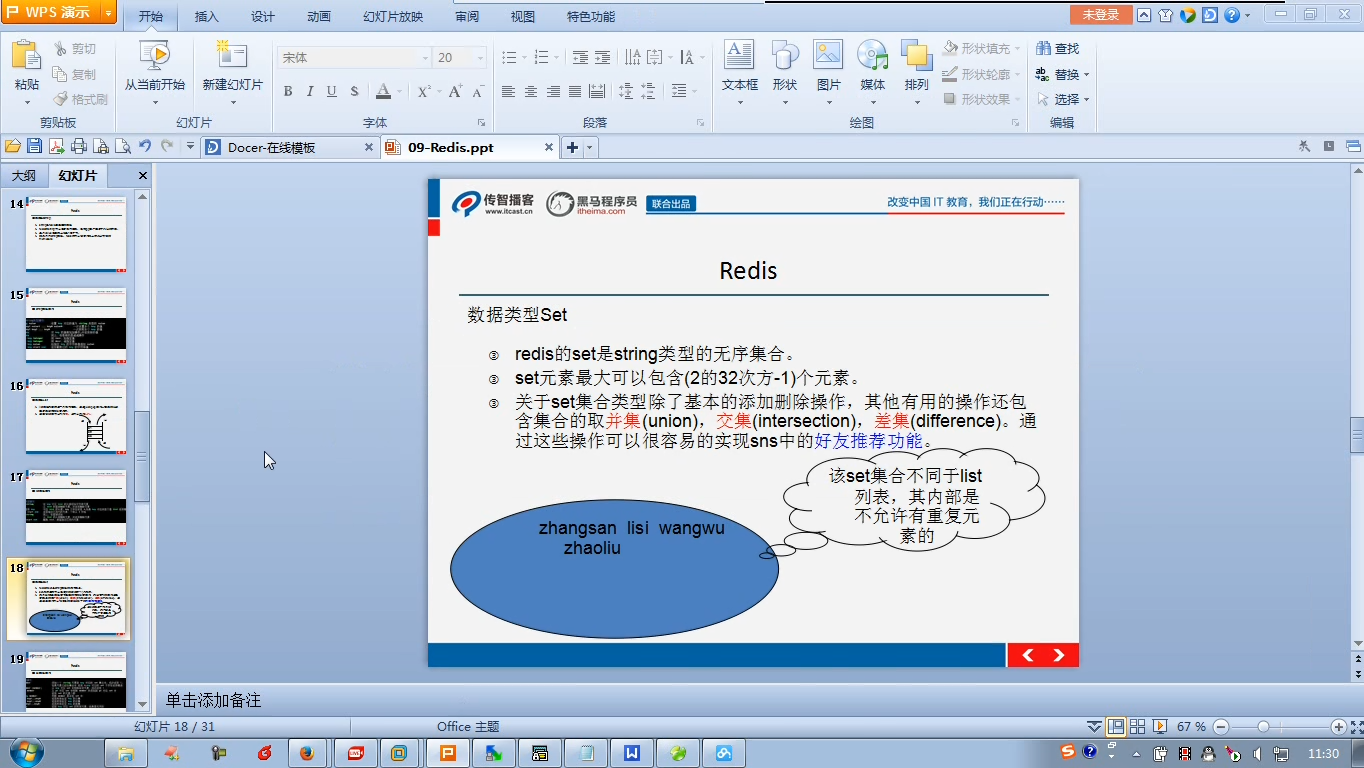This screenshot has height=768, width=1364.
Task: Align text left in paragraph group
Action: (508, 91)
